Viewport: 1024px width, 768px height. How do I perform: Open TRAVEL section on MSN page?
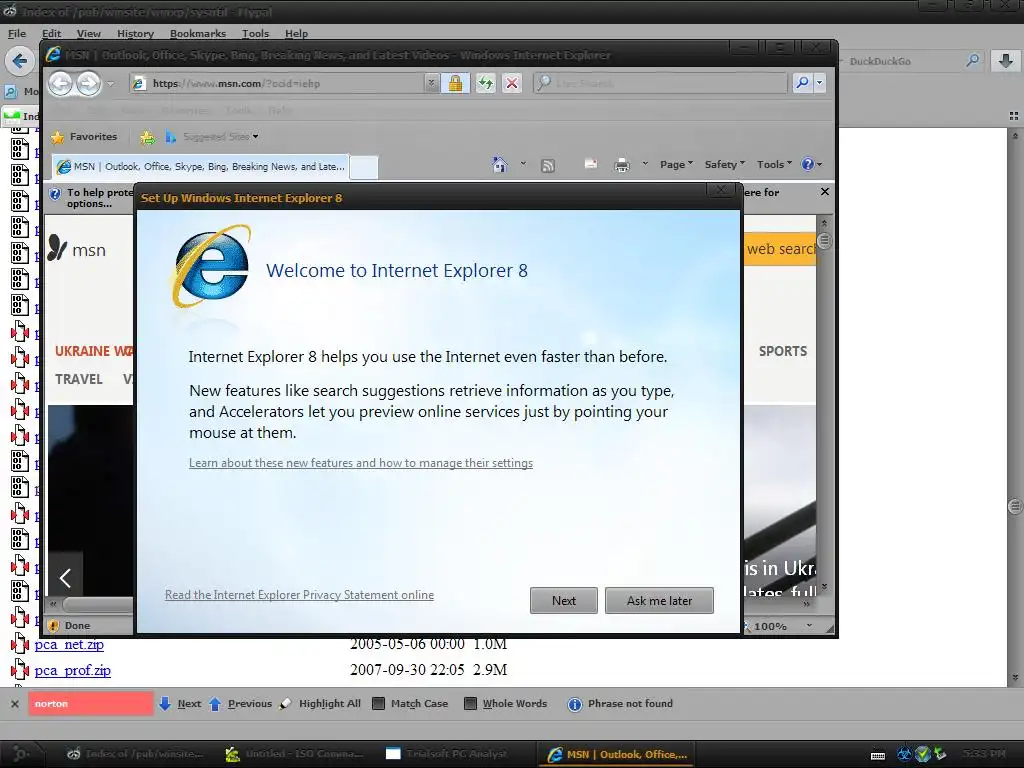tap(78, 379)
